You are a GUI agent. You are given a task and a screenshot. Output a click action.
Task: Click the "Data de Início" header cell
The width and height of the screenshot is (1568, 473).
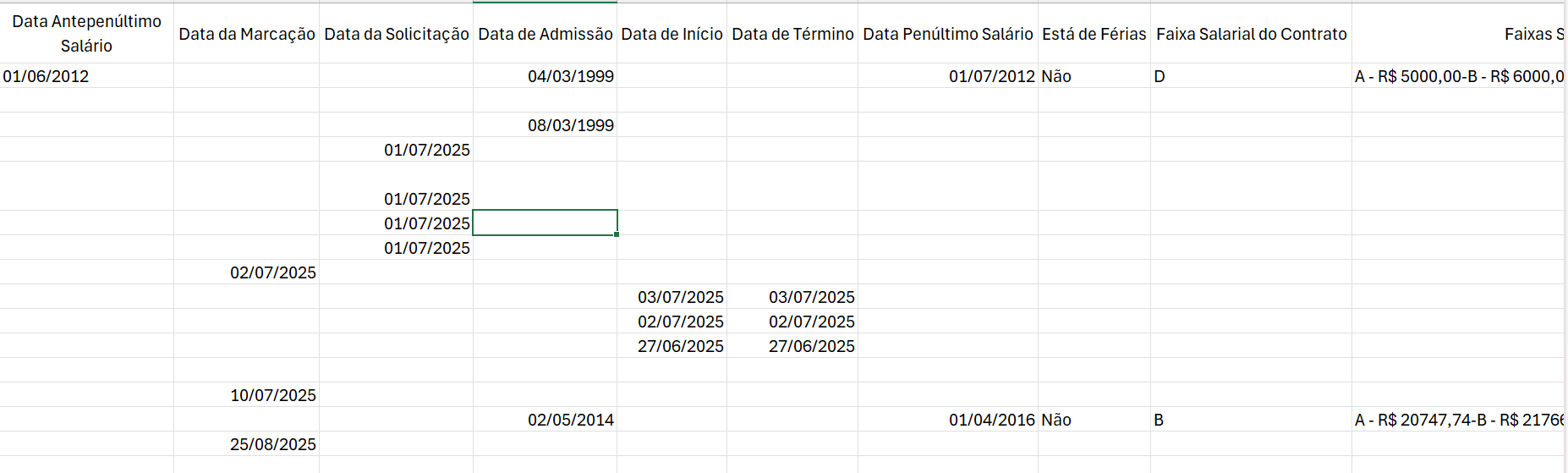[x=672, y=34]
